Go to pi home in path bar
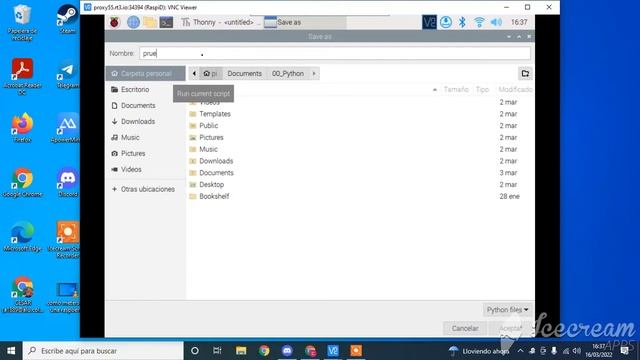640x360 pixels. 211,73
